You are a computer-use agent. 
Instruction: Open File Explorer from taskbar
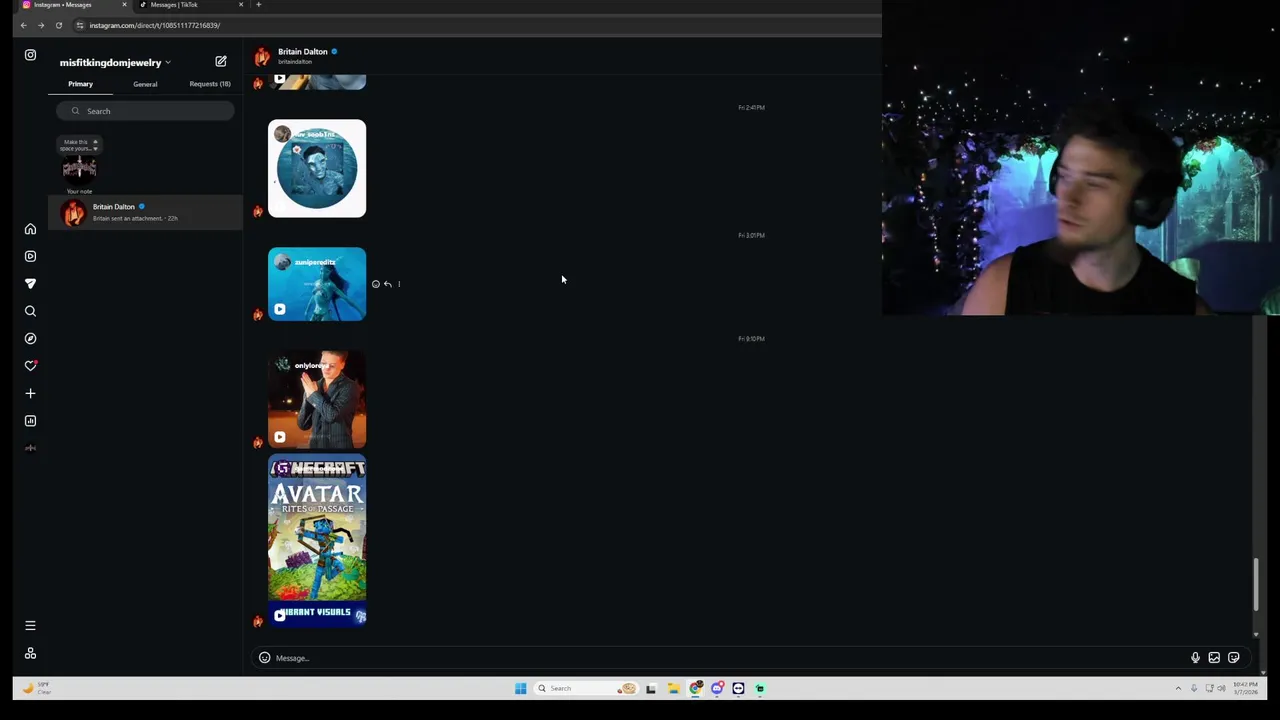[x=673, y=688]
